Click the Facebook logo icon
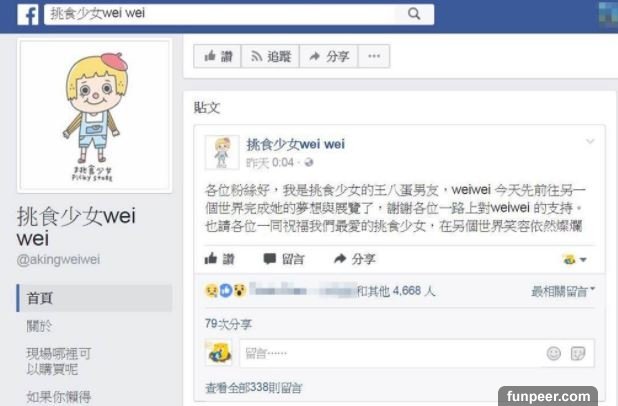This screenshot has width=618, height=406. point(28,15)
